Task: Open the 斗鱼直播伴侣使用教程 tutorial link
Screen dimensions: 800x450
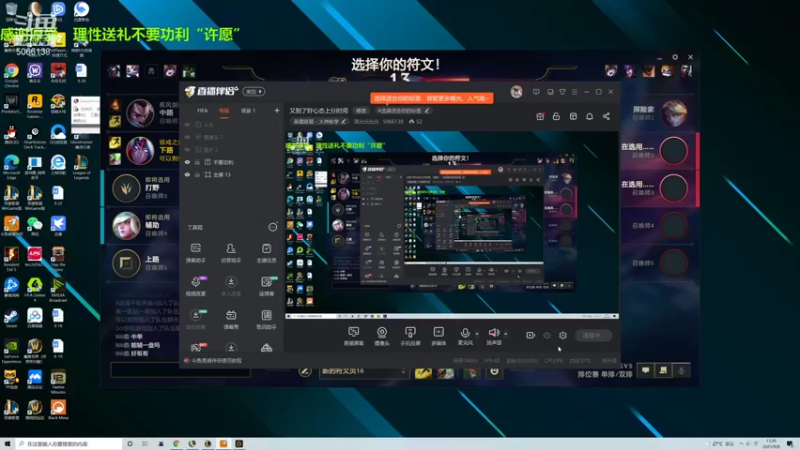Action: [x=217, y=361]
